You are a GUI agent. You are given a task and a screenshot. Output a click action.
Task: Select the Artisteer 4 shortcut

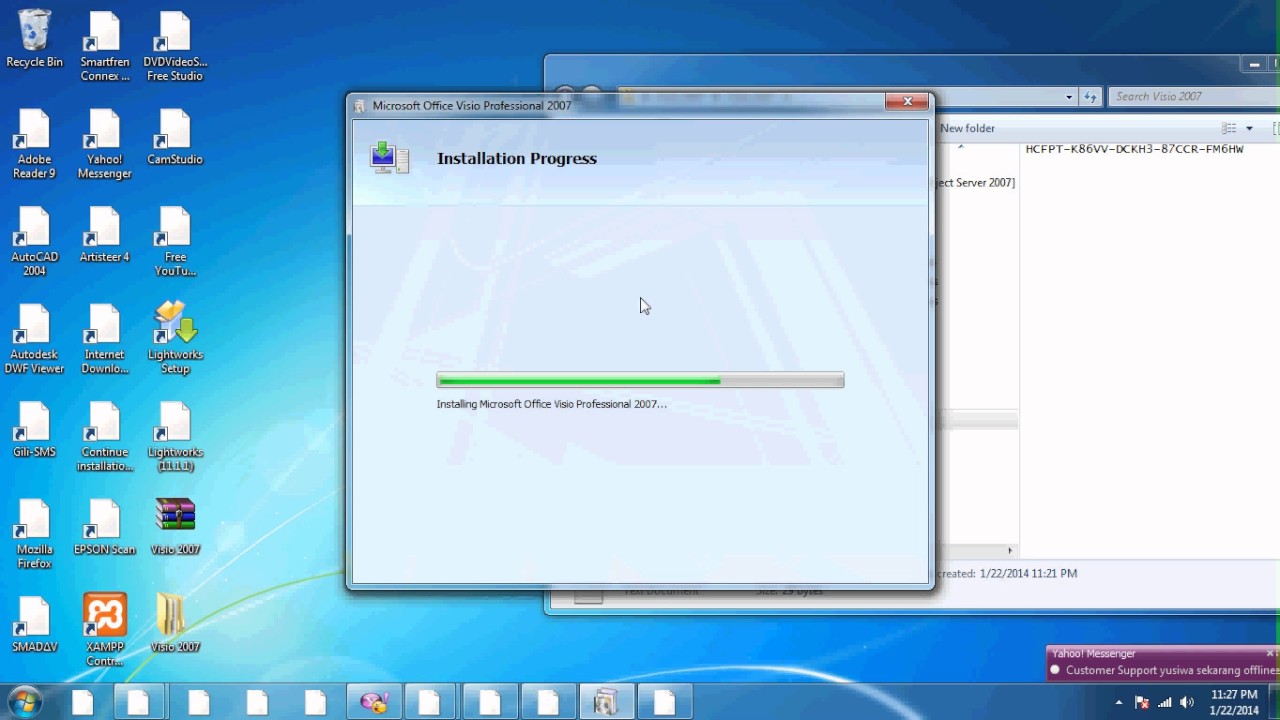[x=105, y=235]
